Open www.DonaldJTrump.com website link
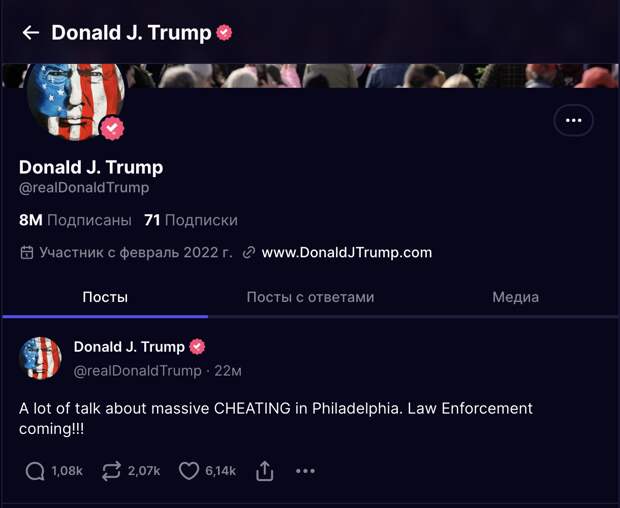The height and width of the screenshot is (508, 620). point(347,252)
